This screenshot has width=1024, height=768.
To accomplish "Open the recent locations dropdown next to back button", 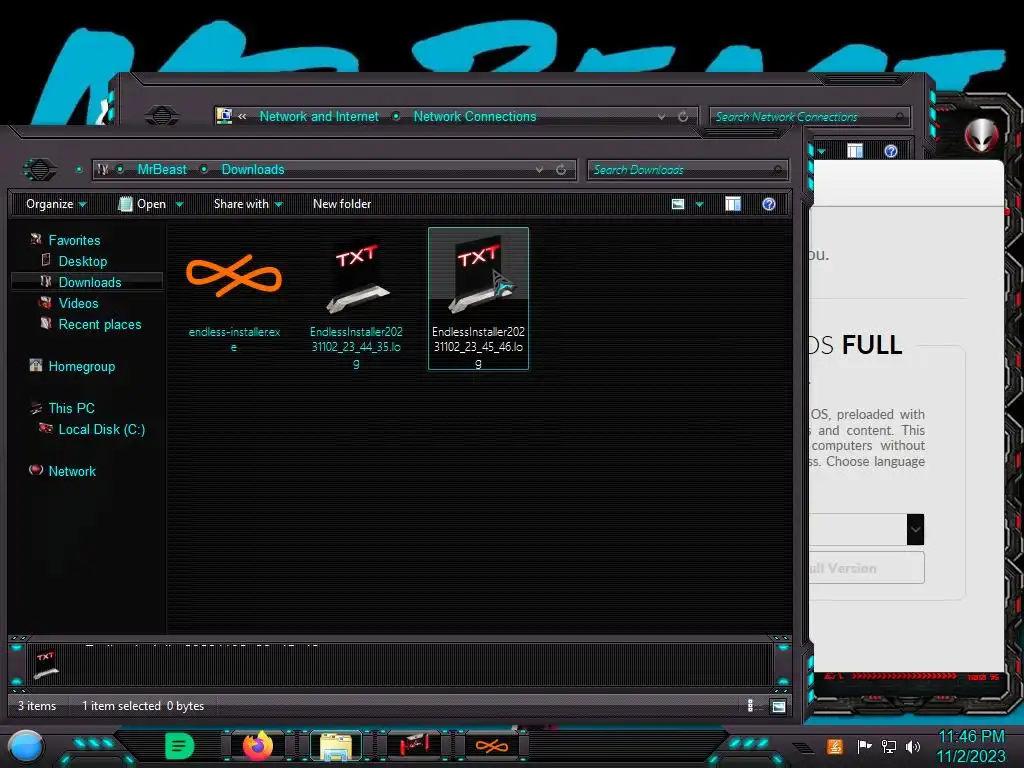I will pos(79,170).
